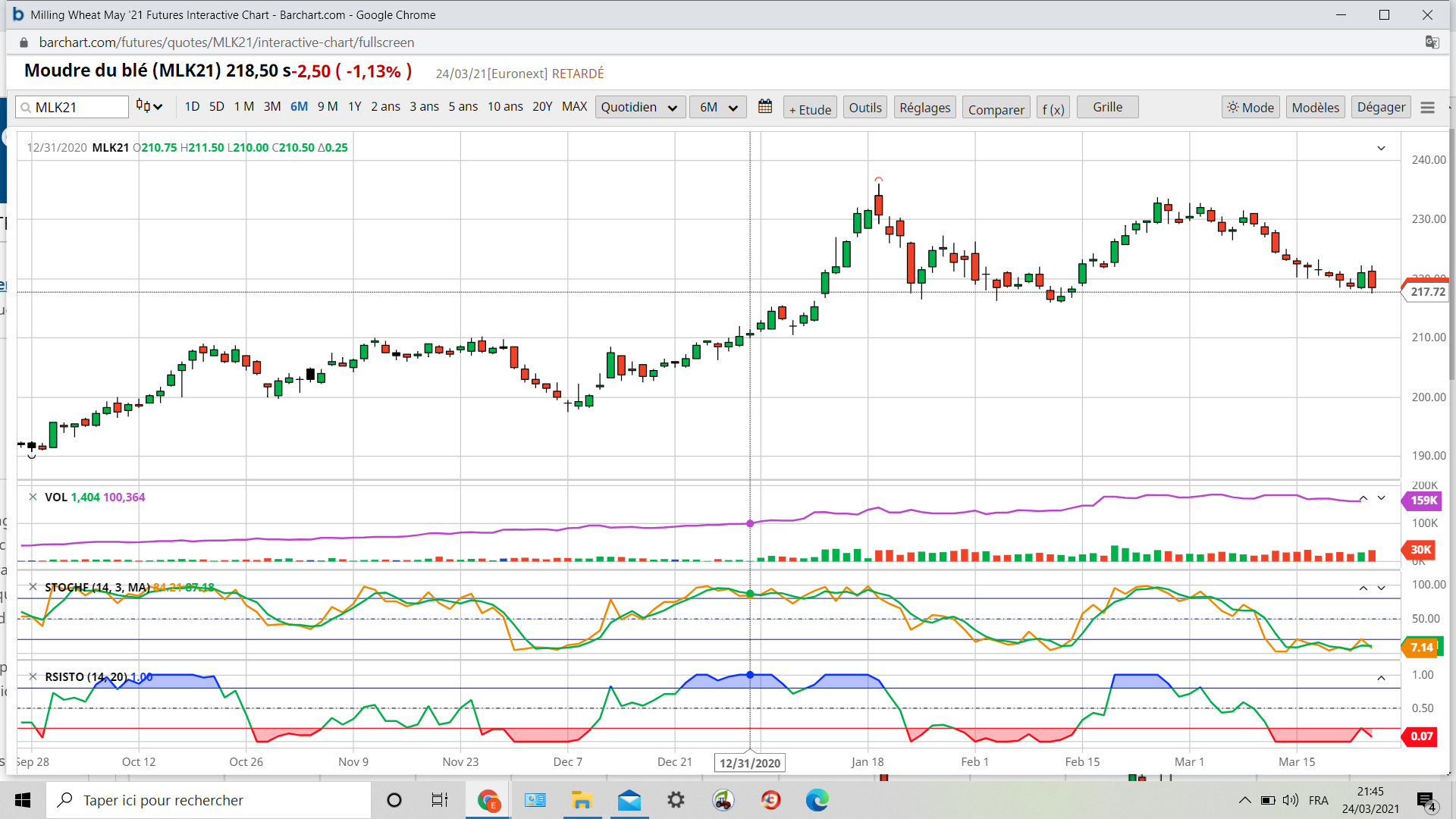Close the RSISTO study panel
The image size is (1456, 819).
(x=33, y=676)
